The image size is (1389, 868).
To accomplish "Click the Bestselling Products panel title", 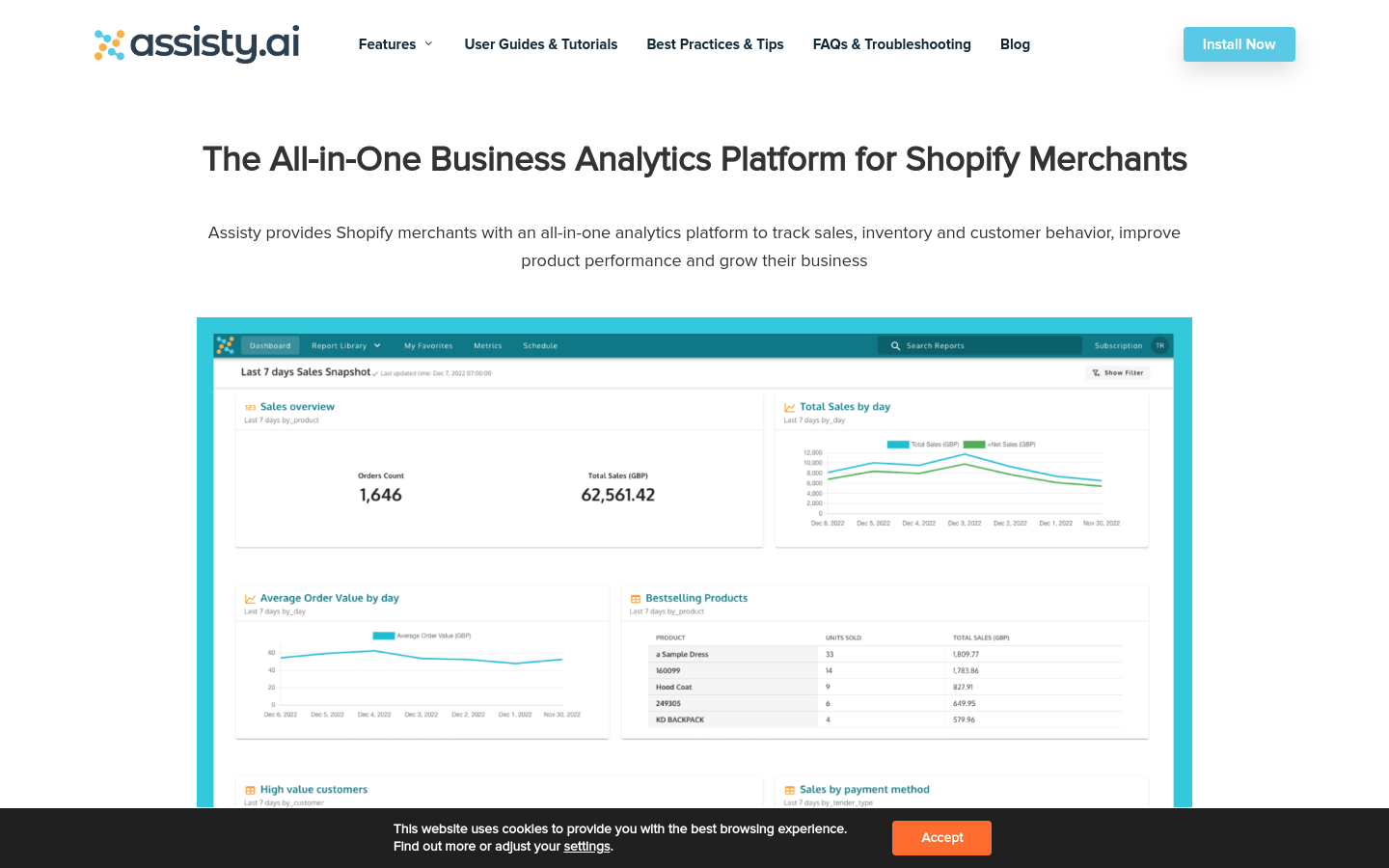I will coord(696,598).
